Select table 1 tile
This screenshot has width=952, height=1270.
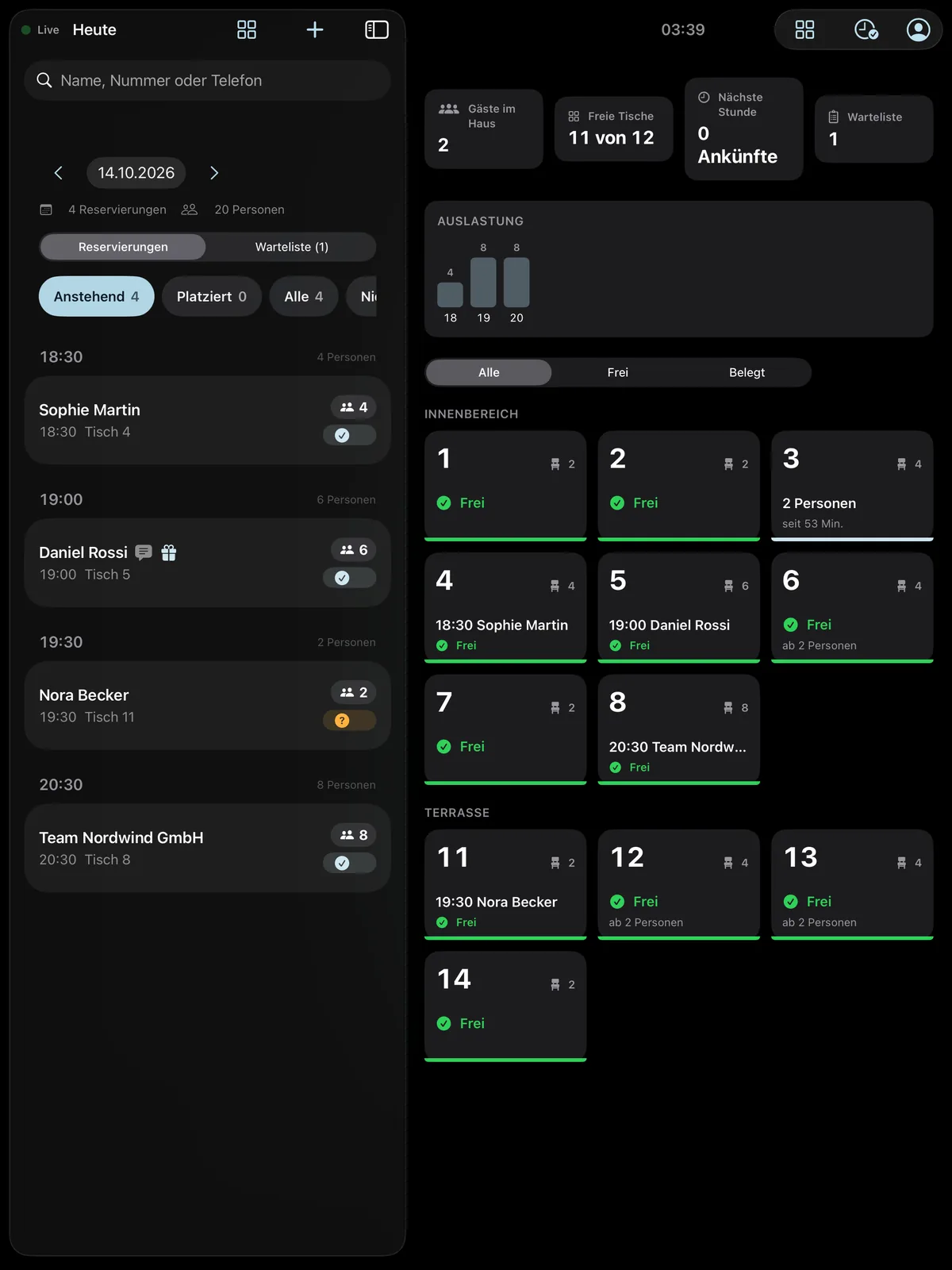pos(505,486)
